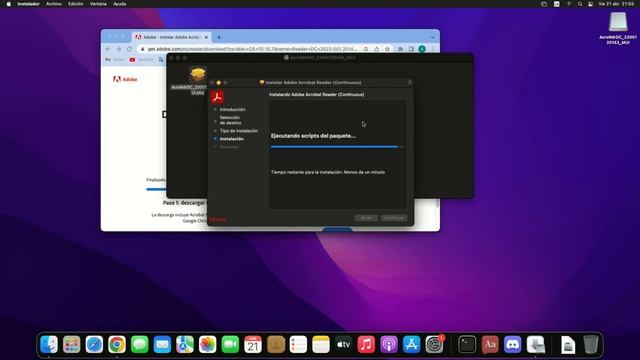Close the Adobe tab in Chrome
Viewport: 640px width, 360px height.
pos(206,37)
